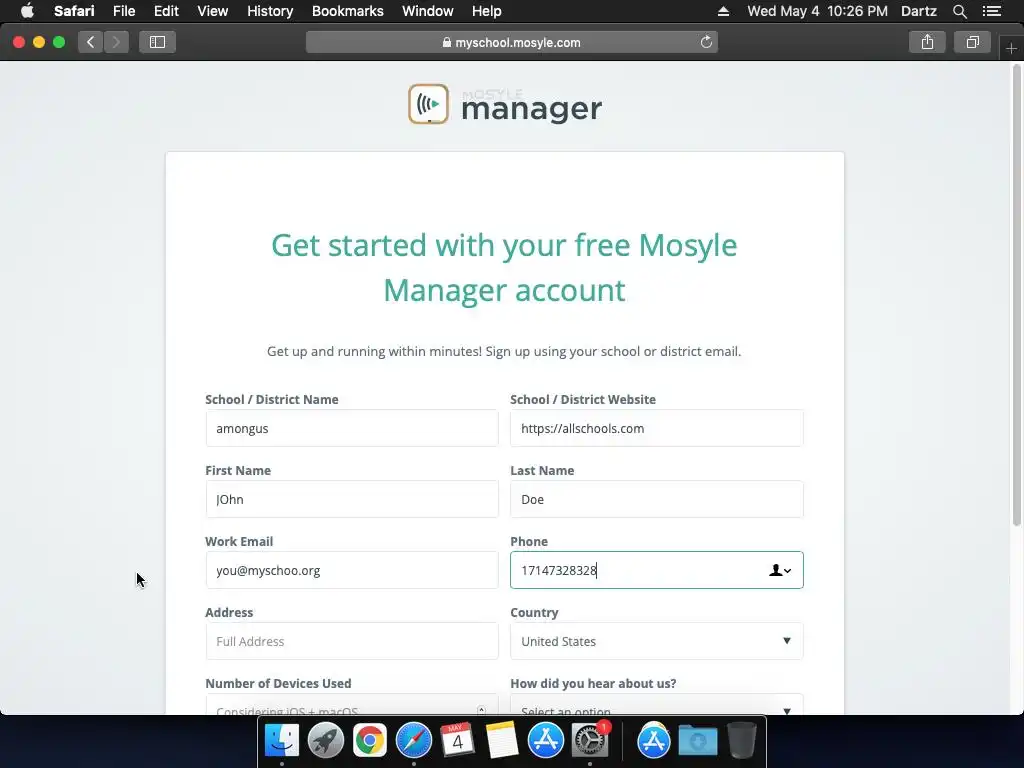Viewport: 1024px width, 768px height.
Task: Click the page vertical scrollbar
Action: point(1016,294)
